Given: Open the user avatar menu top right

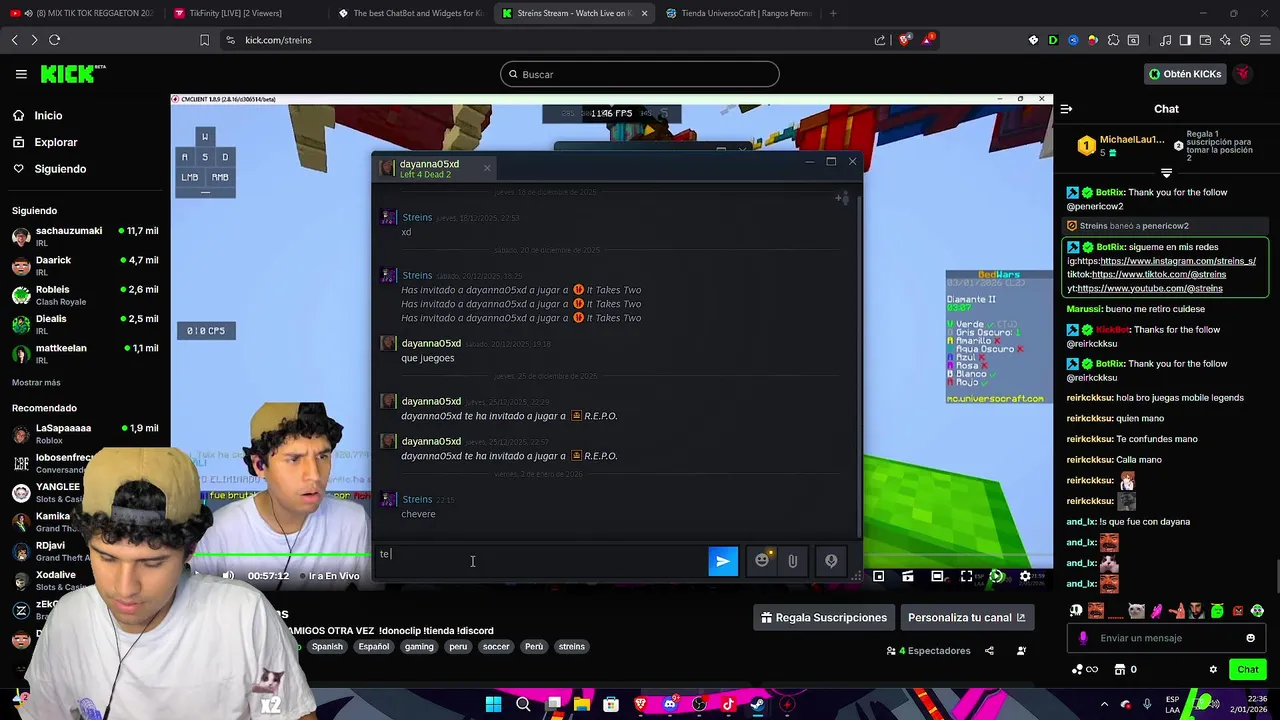Looking at the screenshot, I should pos(1243,74).
